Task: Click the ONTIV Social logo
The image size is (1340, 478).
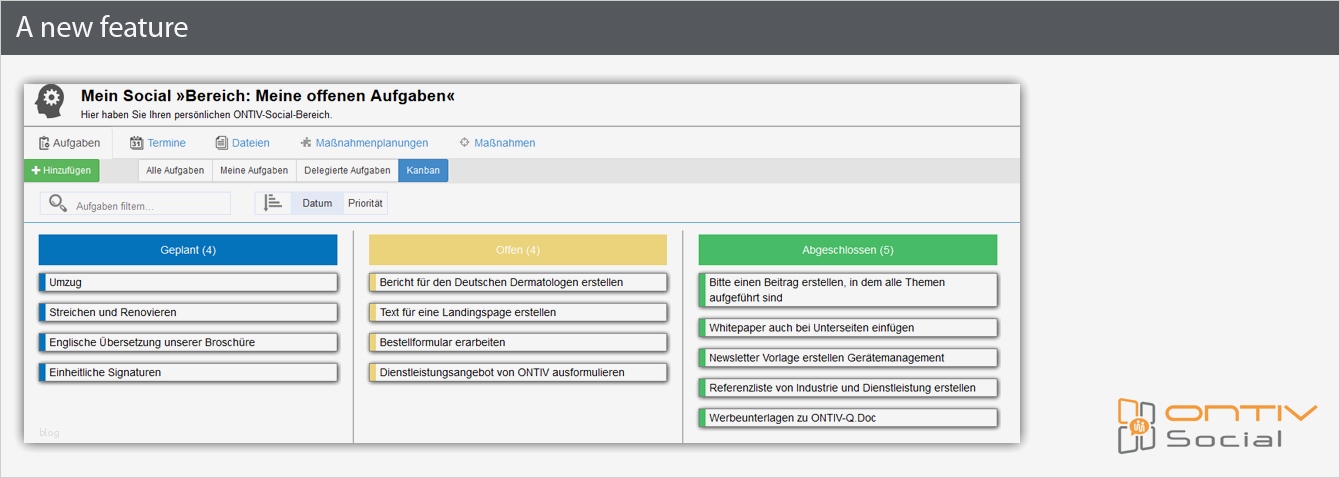Action: pyautogui.click(x=1216, y=425)
